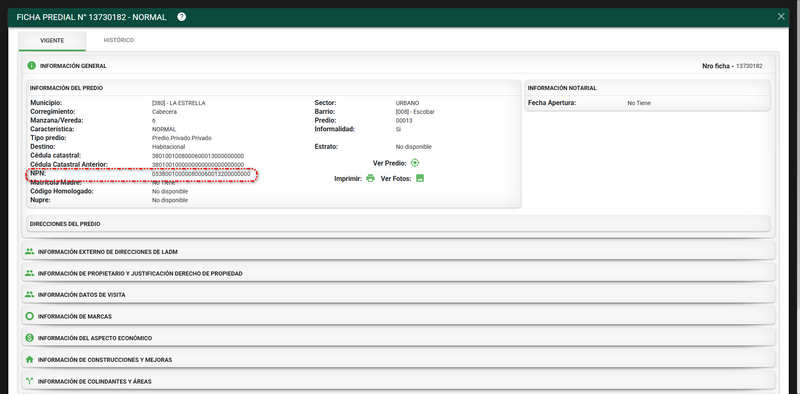Close the Ficha Predial dialog

[x=781, y=16]
